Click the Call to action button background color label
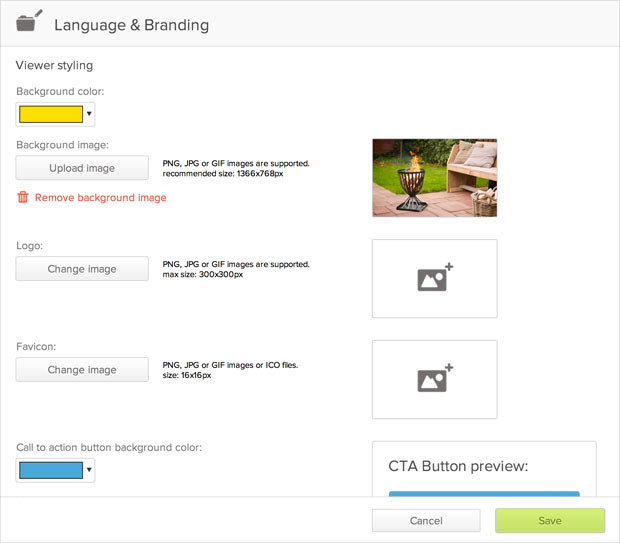 click(109, 447)
